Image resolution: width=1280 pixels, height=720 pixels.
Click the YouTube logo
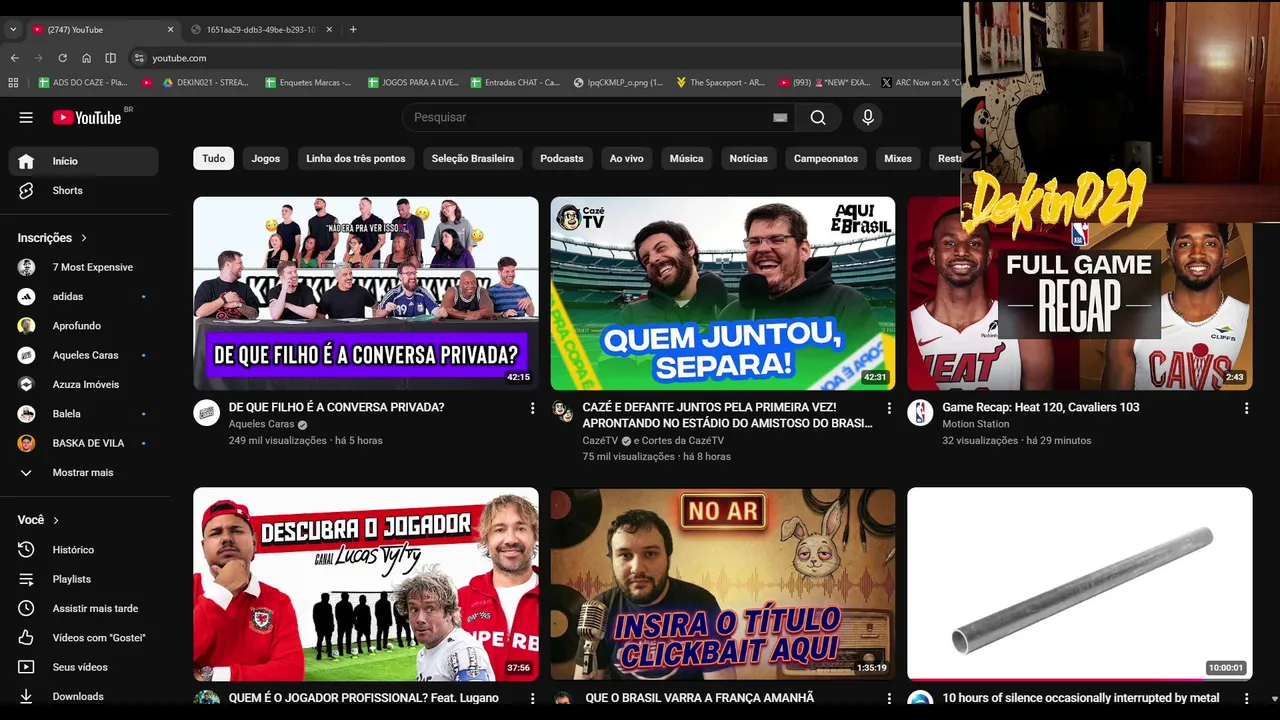(87, 117)
